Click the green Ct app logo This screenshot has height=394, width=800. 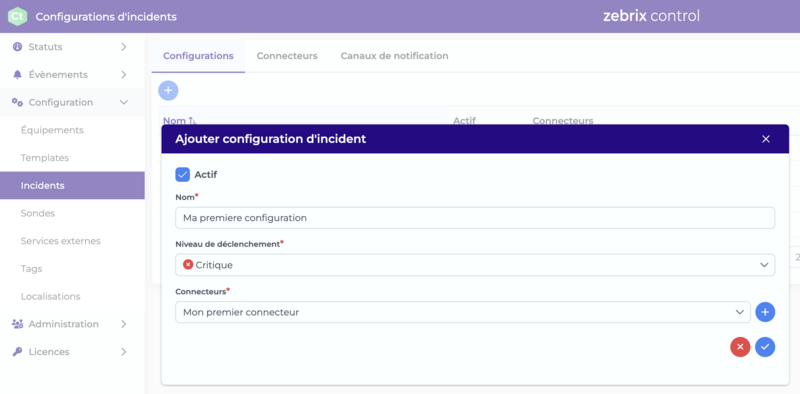pos(18,16)
